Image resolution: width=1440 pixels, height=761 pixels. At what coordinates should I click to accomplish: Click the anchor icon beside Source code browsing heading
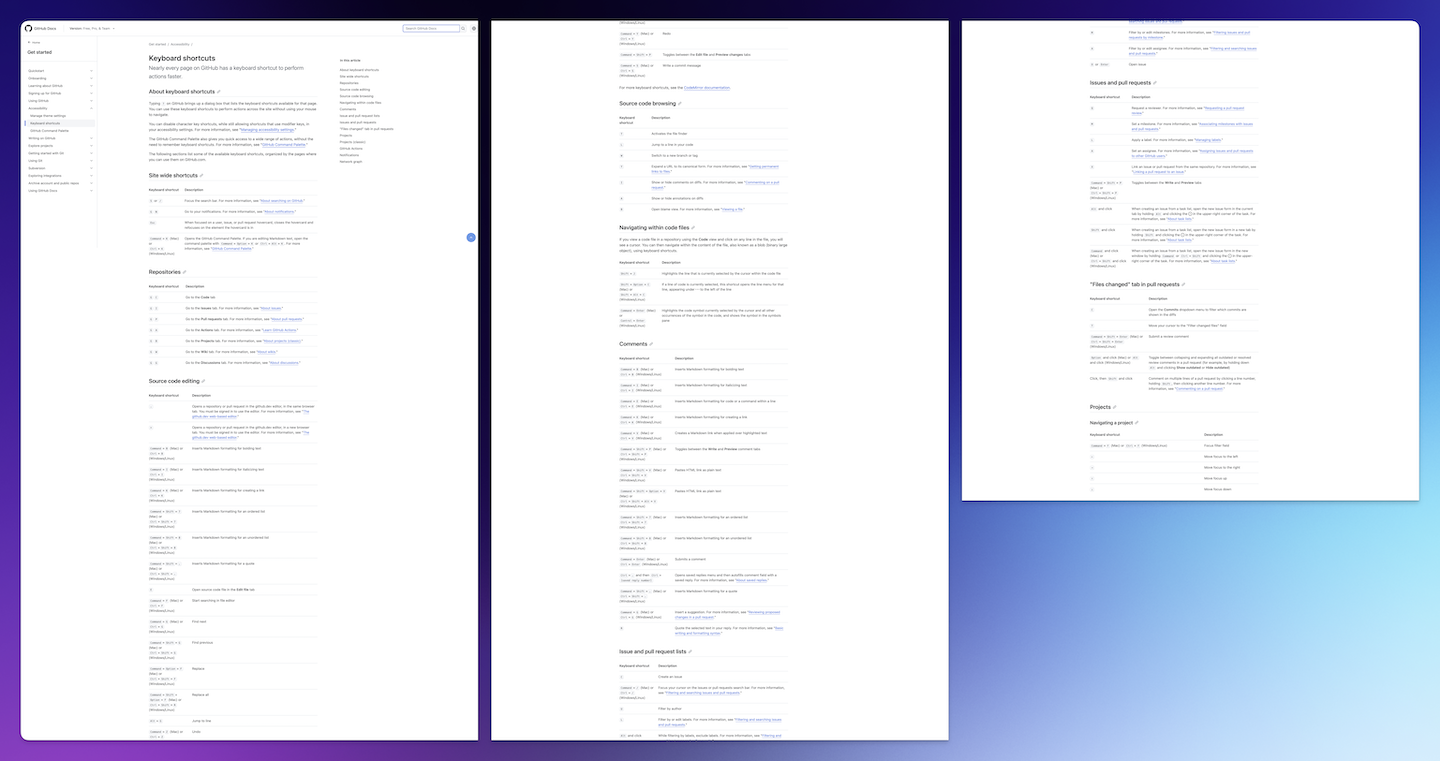[680, 103]
